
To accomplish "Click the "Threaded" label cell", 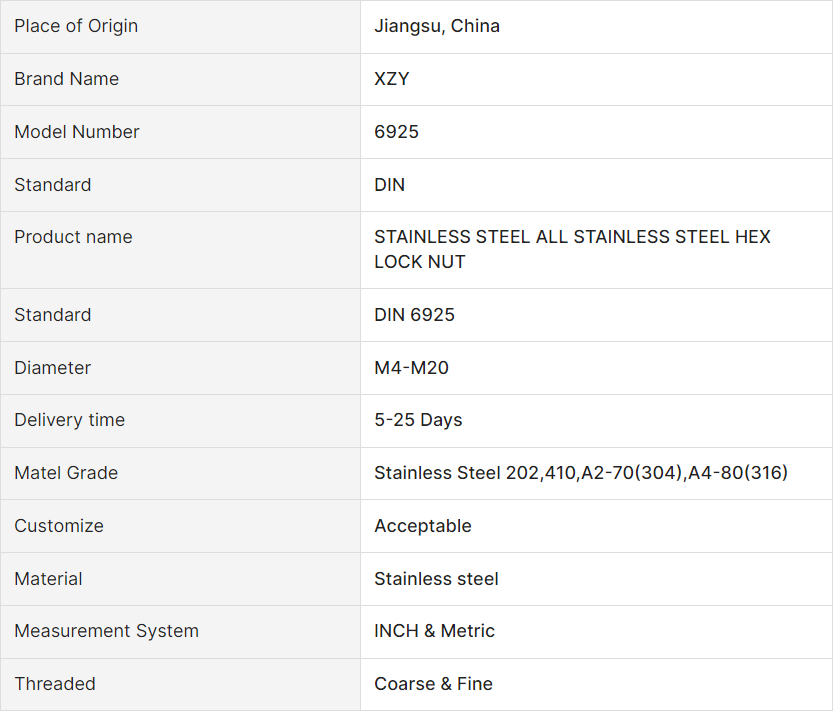I will [55, 684].
